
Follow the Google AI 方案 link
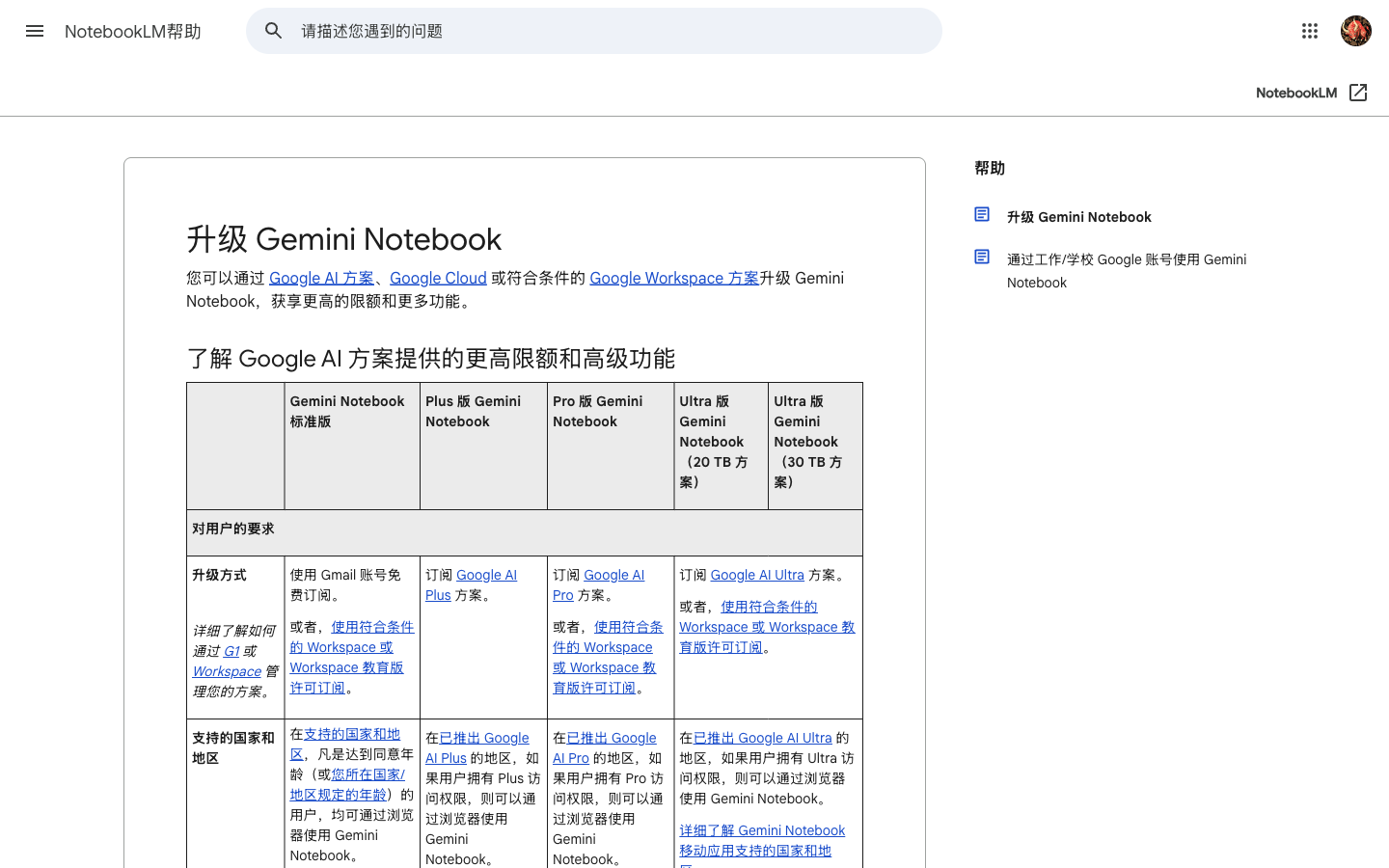click(321, 278)
